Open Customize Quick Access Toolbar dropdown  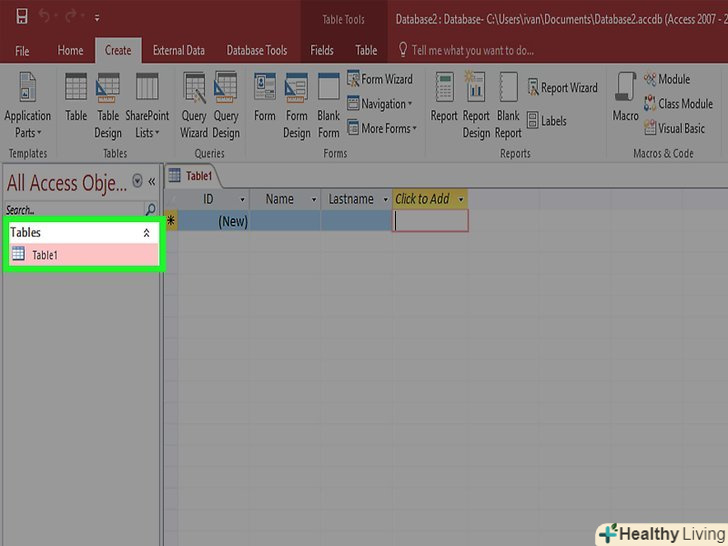97,18
